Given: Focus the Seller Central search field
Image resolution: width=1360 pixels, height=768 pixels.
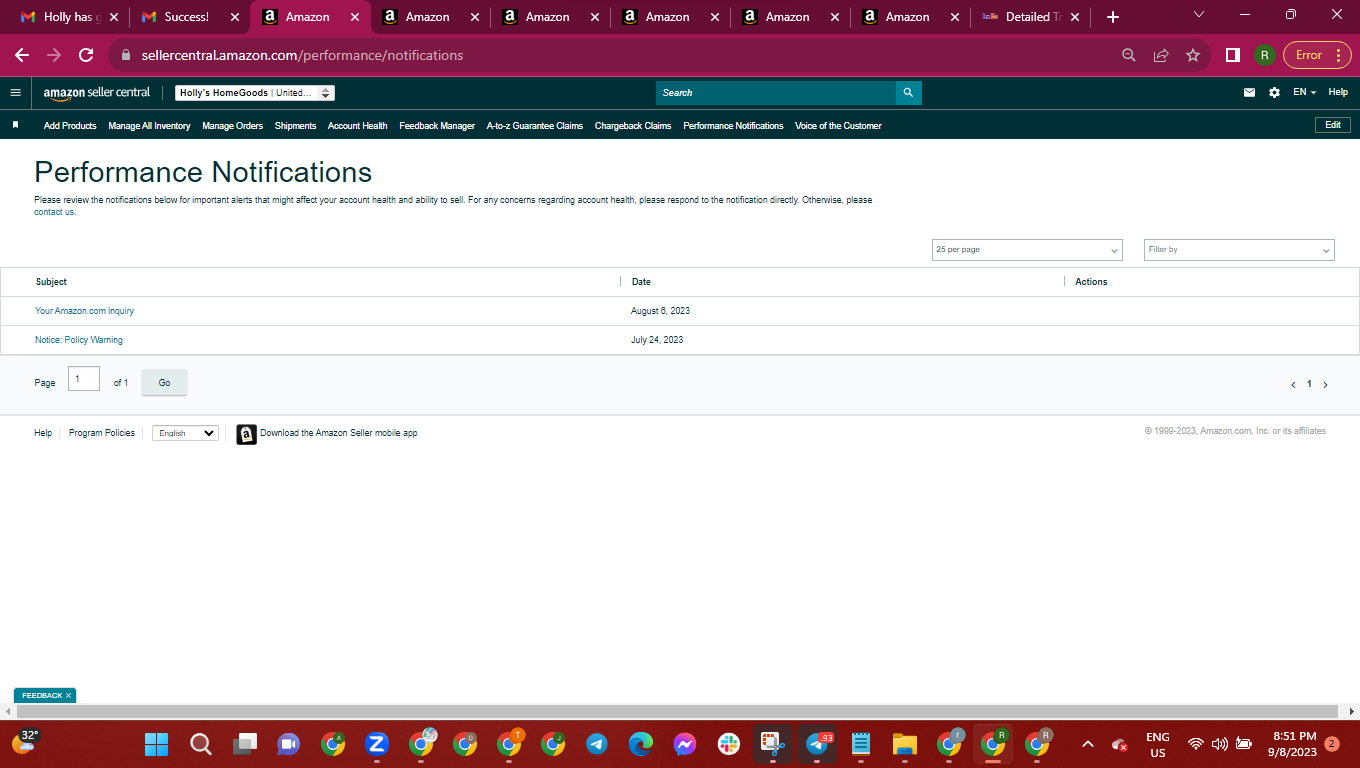Looking at the screenshot, I should (x=776, y=93).
